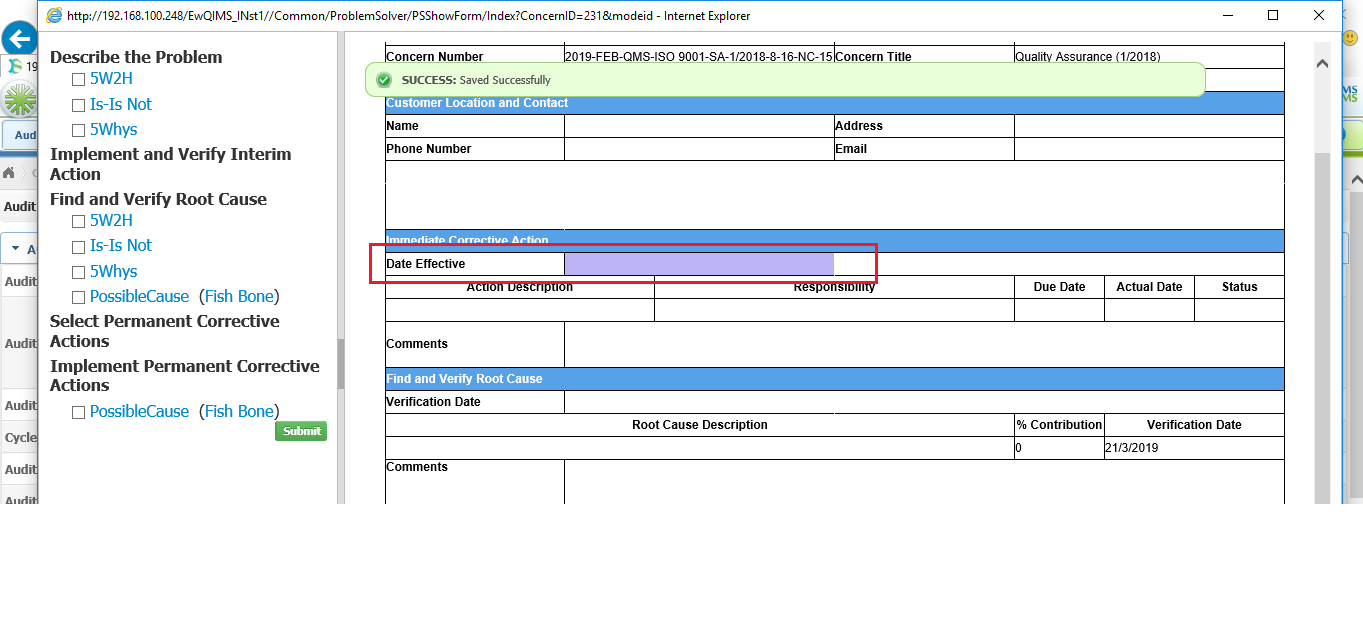Open the Is-Is Not link under Describe the Problem
Image resolution: width=1363 pixels, height=623 pixels.
pos(121,104)
